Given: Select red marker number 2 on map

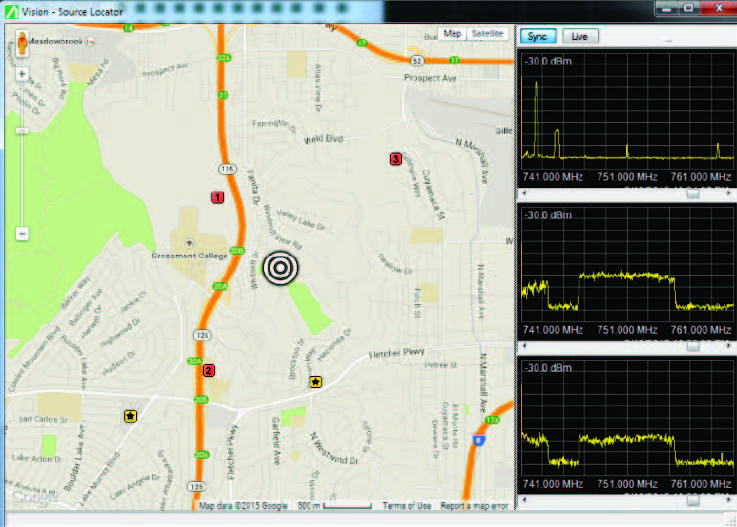Looking at the screenshot, I should point(209,370).
